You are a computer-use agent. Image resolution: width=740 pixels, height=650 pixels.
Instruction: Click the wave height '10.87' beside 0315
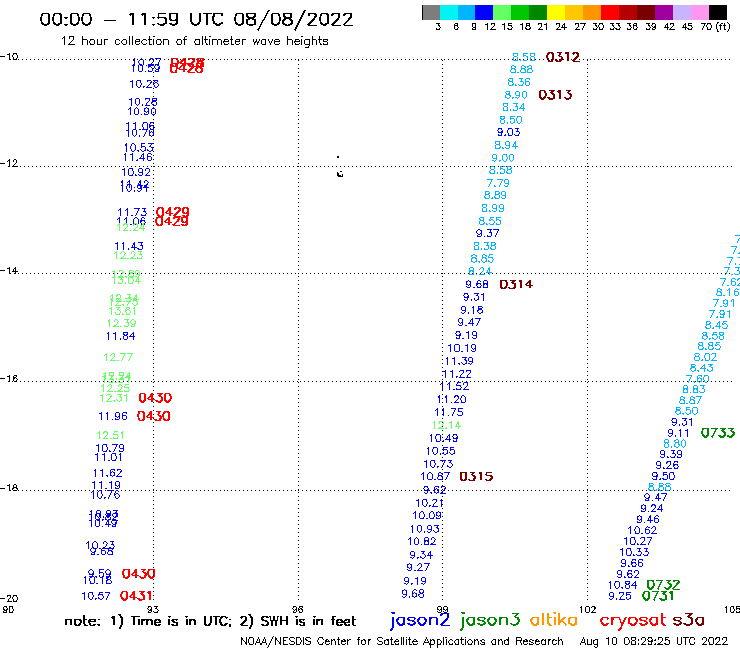[435, 477]
